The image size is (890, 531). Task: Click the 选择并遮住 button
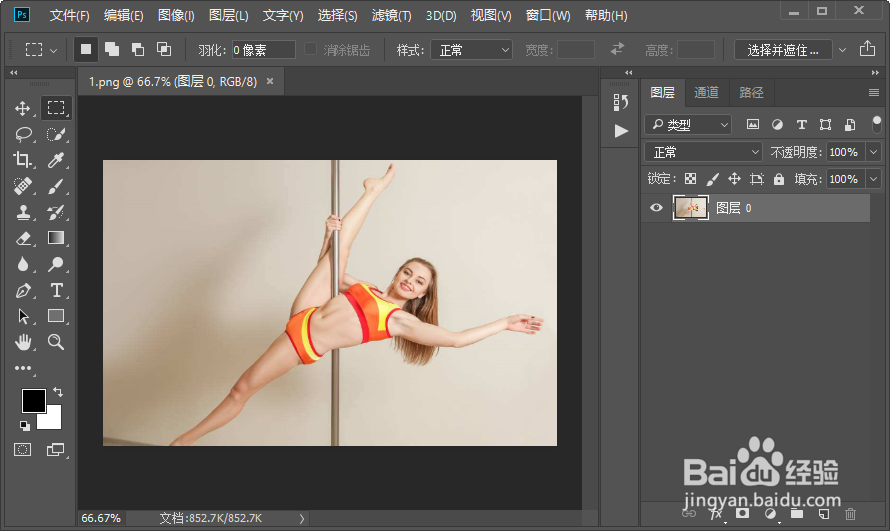[x=782, y=50]
